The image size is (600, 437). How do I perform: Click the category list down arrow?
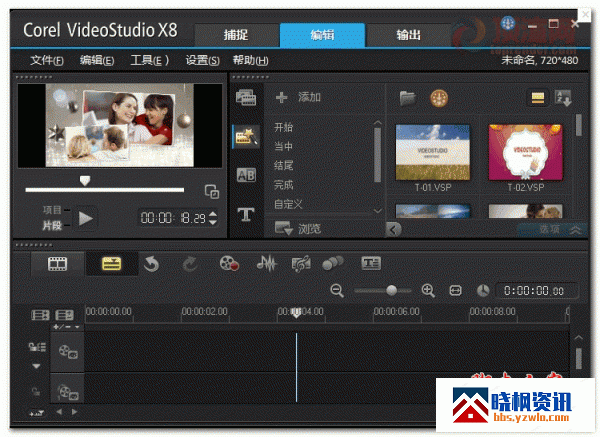[x=377, y=211]
